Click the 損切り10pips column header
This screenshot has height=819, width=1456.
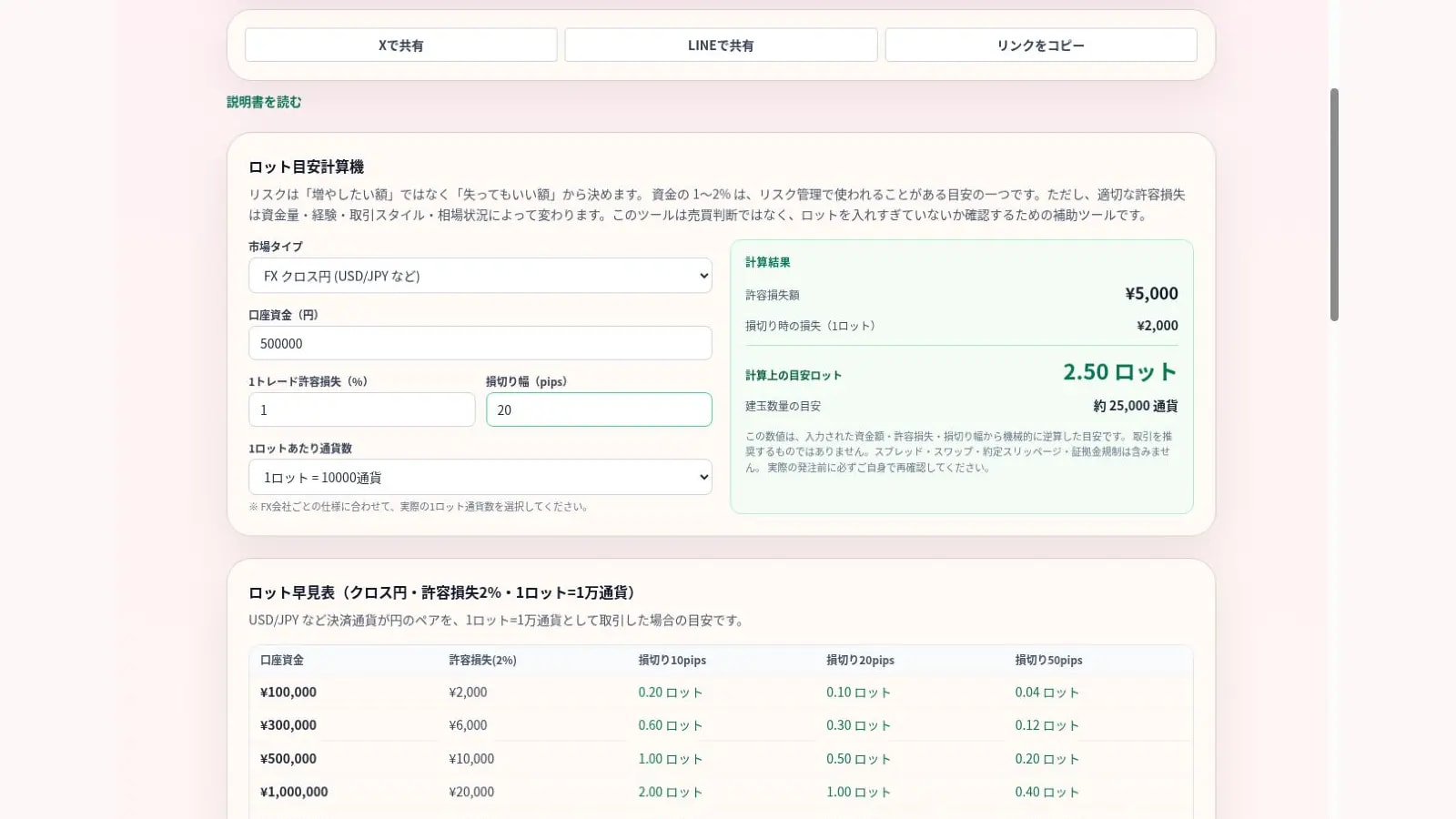672,660
